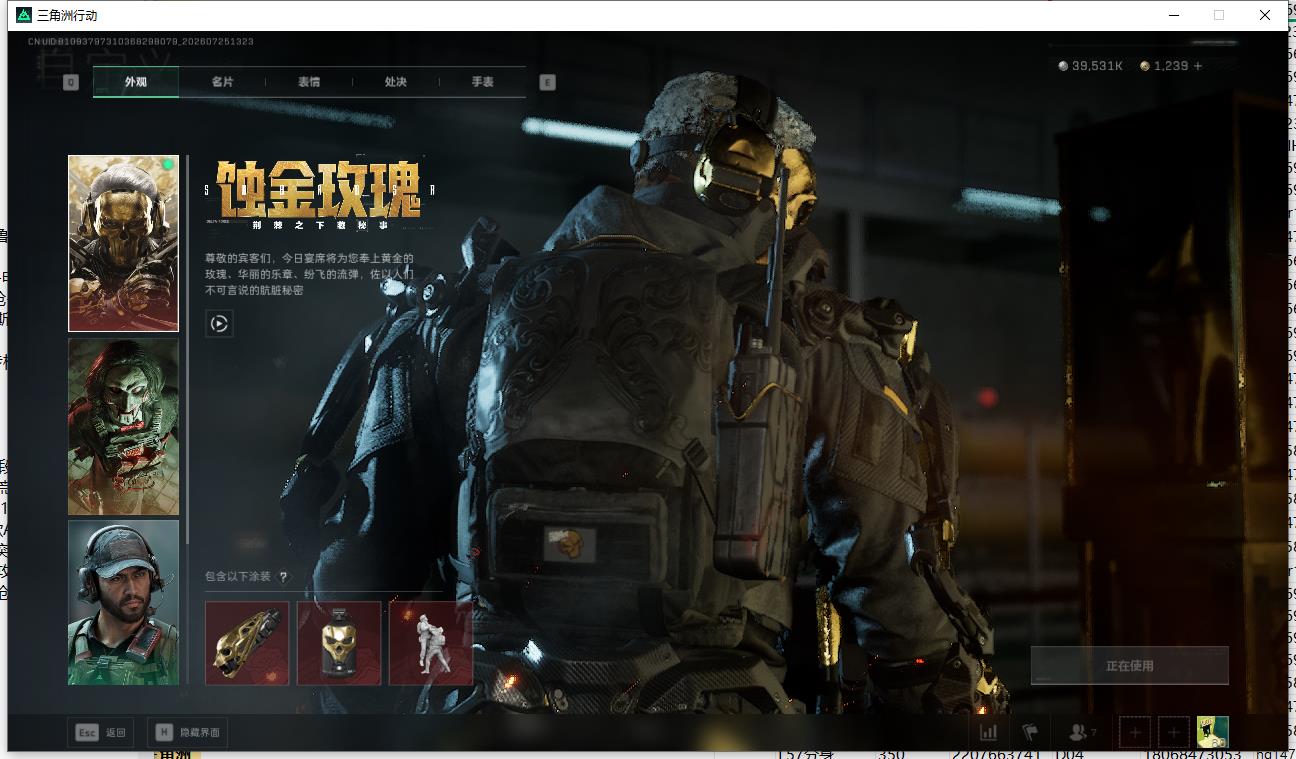Select the gold skull charm item
Viewport: 1296px width, 759px height.
339,643
